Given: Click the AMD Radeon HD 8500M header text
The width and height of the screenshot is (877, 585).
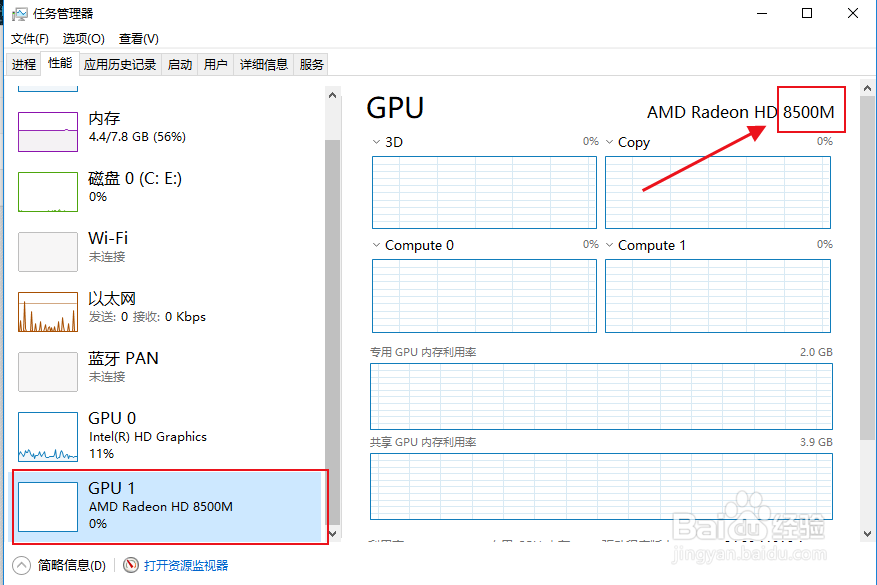Looking at the screenshot, I should click(741, 112).
